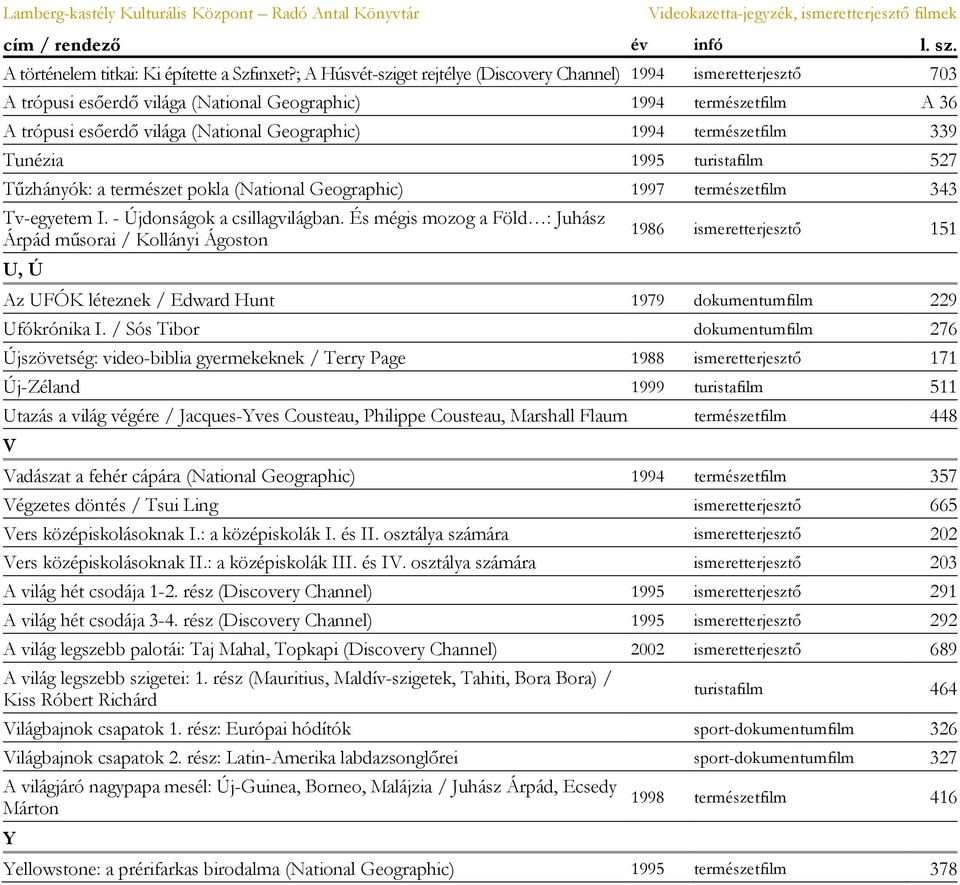
Task: Select the title 'Új-Zéland'
Action: [42, 387]
